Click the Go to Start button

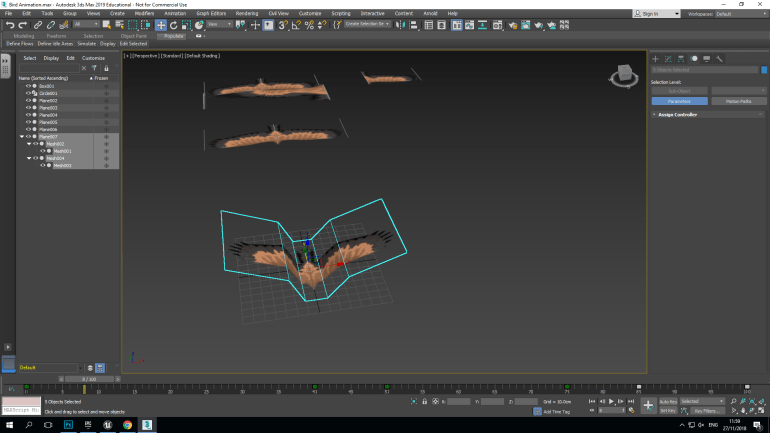pyautogui.click(x=592, y=402)
